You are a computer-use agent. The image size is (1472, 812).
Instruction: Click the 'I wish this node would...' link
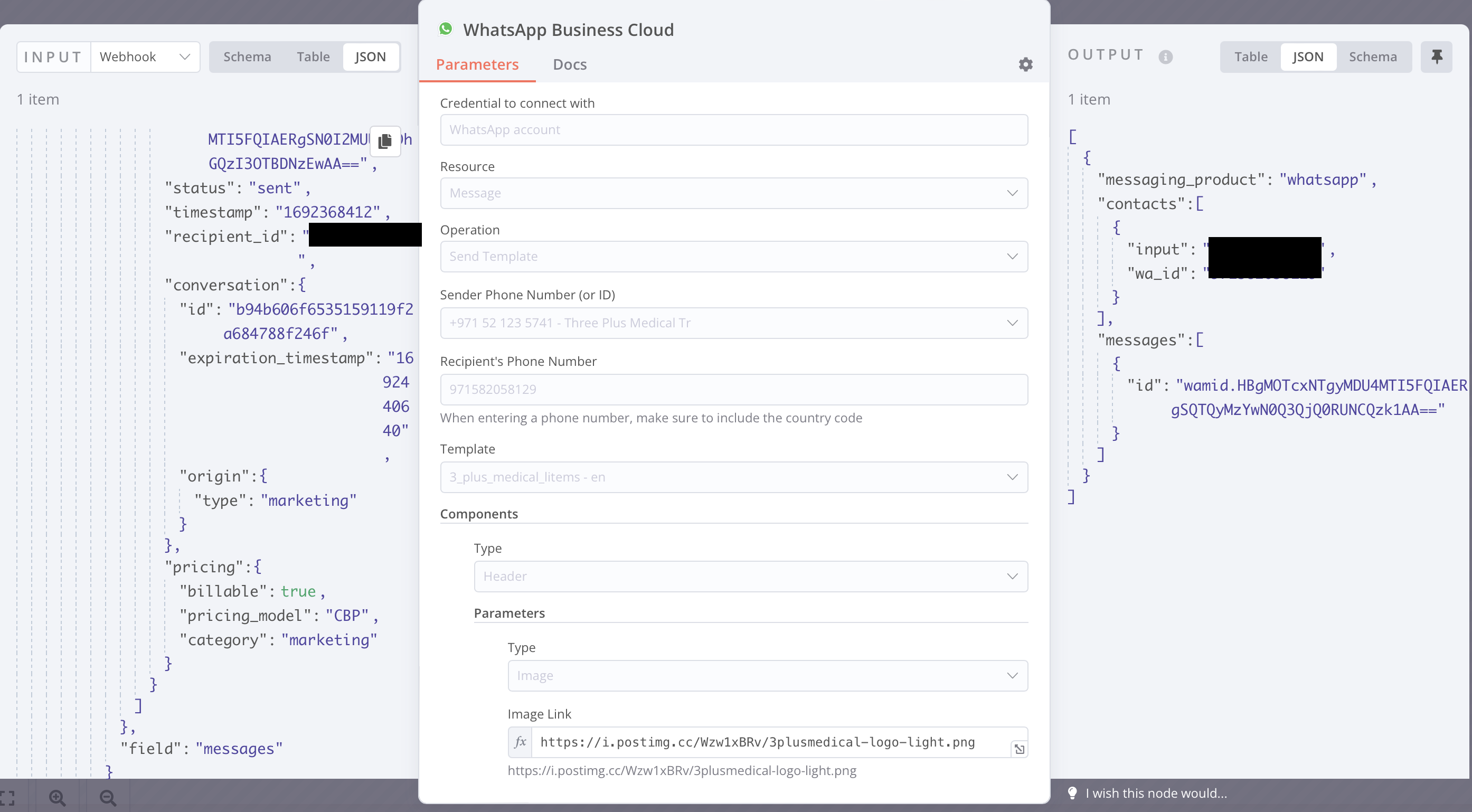(x=1156, y=793)
